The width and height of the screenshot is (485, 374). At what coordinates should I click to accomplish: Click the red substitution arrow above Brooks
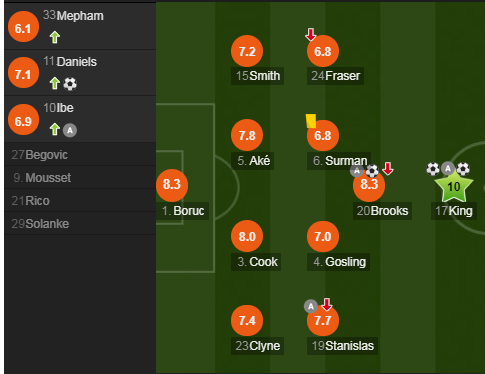388,169
